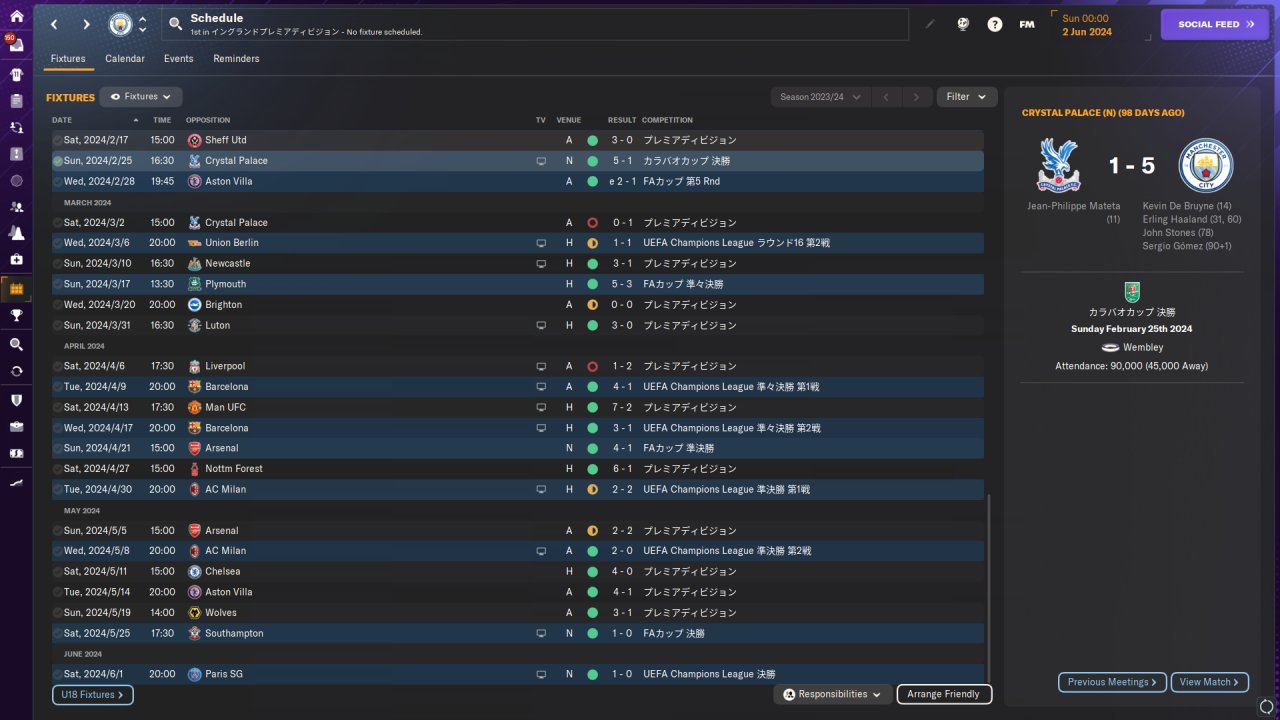Tick the selection circle for Union Berlin fixture
1280x720 pixels.
click(x=57, y=243)
